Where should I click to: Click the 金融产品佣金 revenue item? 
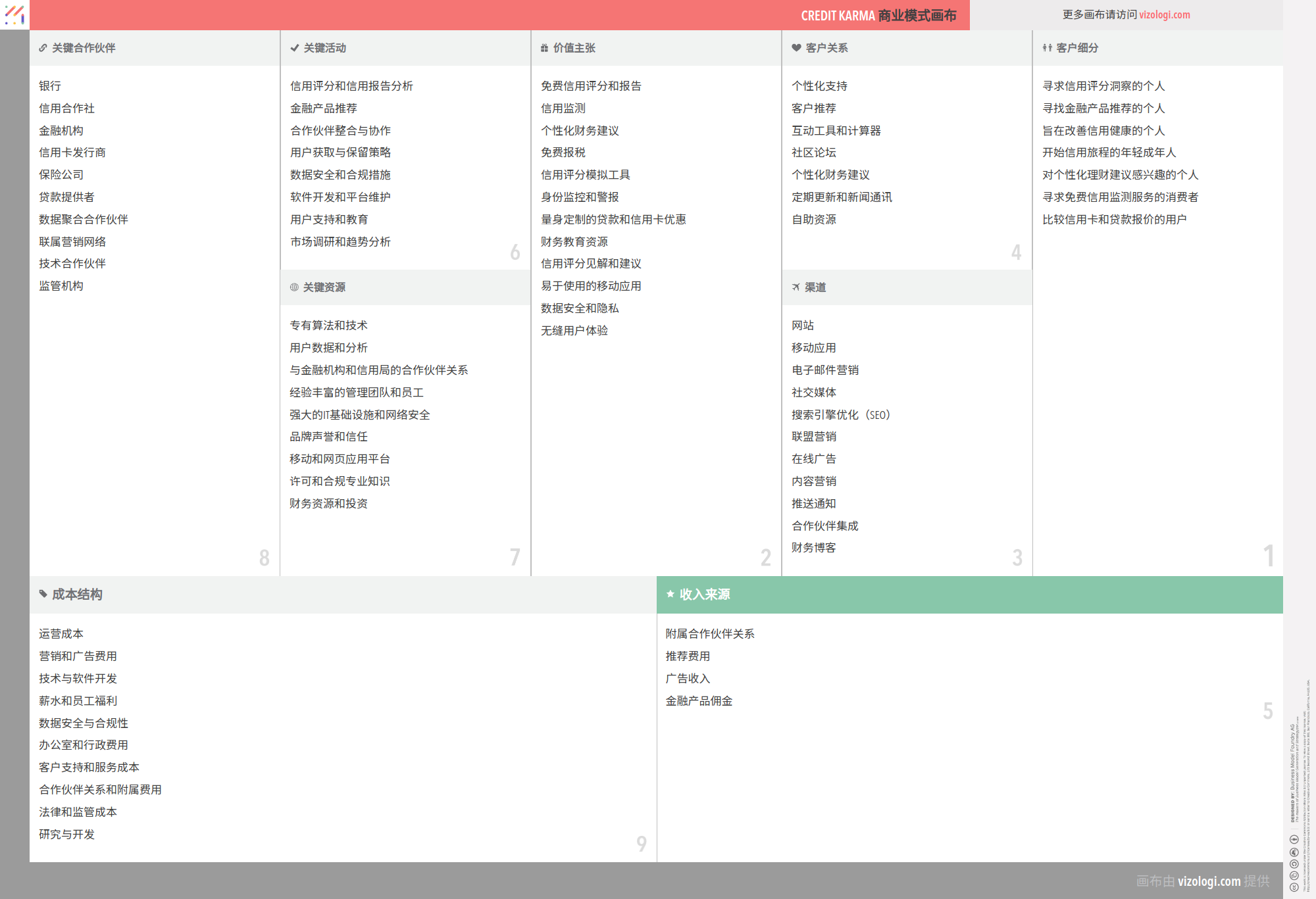[699, 701]
